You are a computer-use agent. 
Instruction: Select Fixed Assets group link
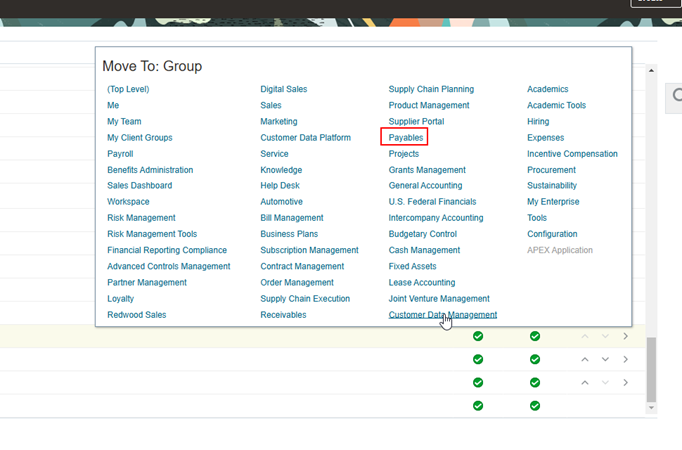tap(412, 266)
